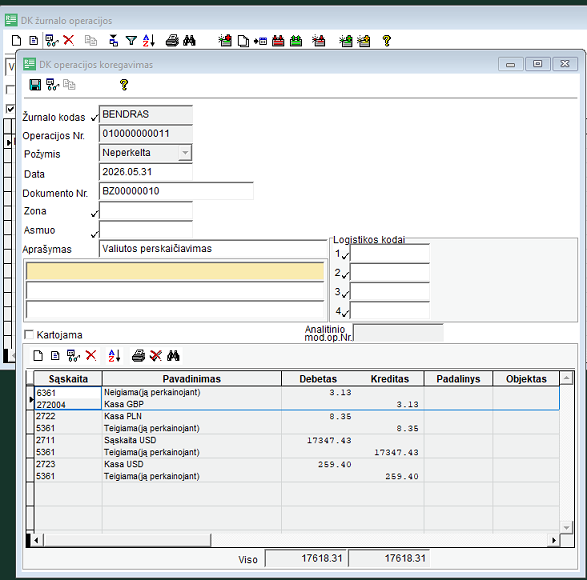Toggle checked checkbox at left edge of journal window
Viewport: 587px width, 580px height.
[10, 109]
